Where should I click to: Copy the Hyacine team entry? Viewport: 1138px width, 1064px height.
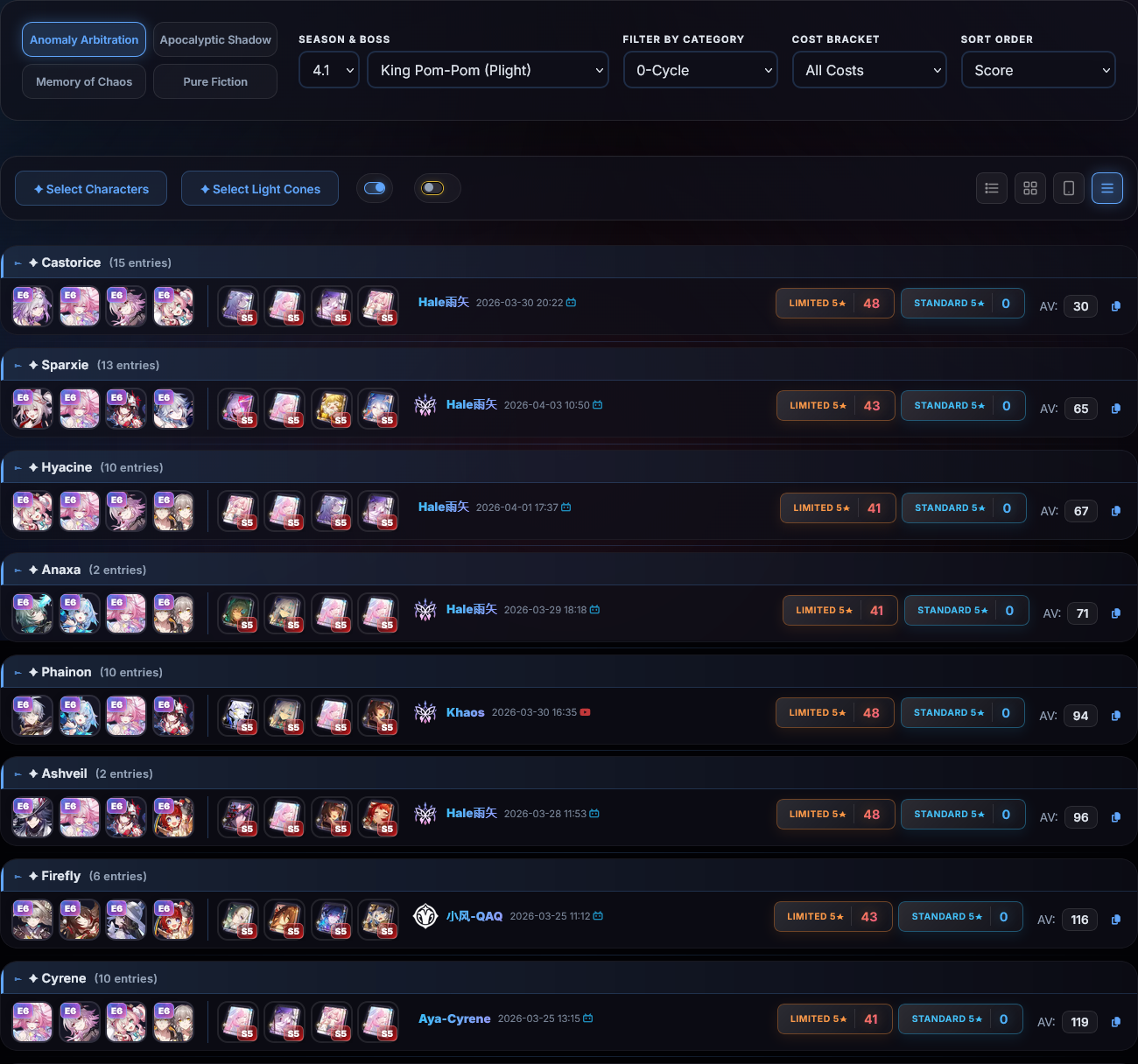[x=1116, y=511]
